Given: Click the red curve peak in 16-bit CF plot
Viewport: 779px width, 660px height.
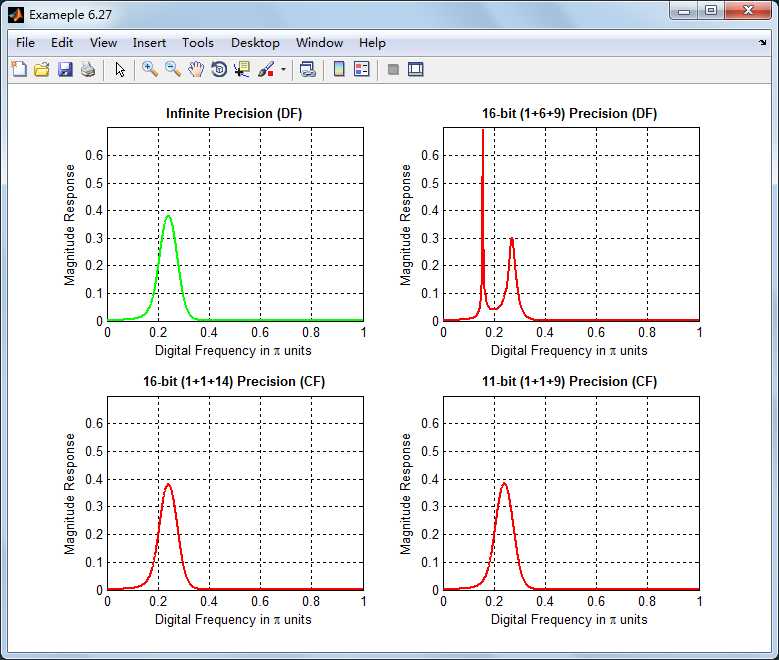Looking at the screenshot, I should tap(168, 485).
